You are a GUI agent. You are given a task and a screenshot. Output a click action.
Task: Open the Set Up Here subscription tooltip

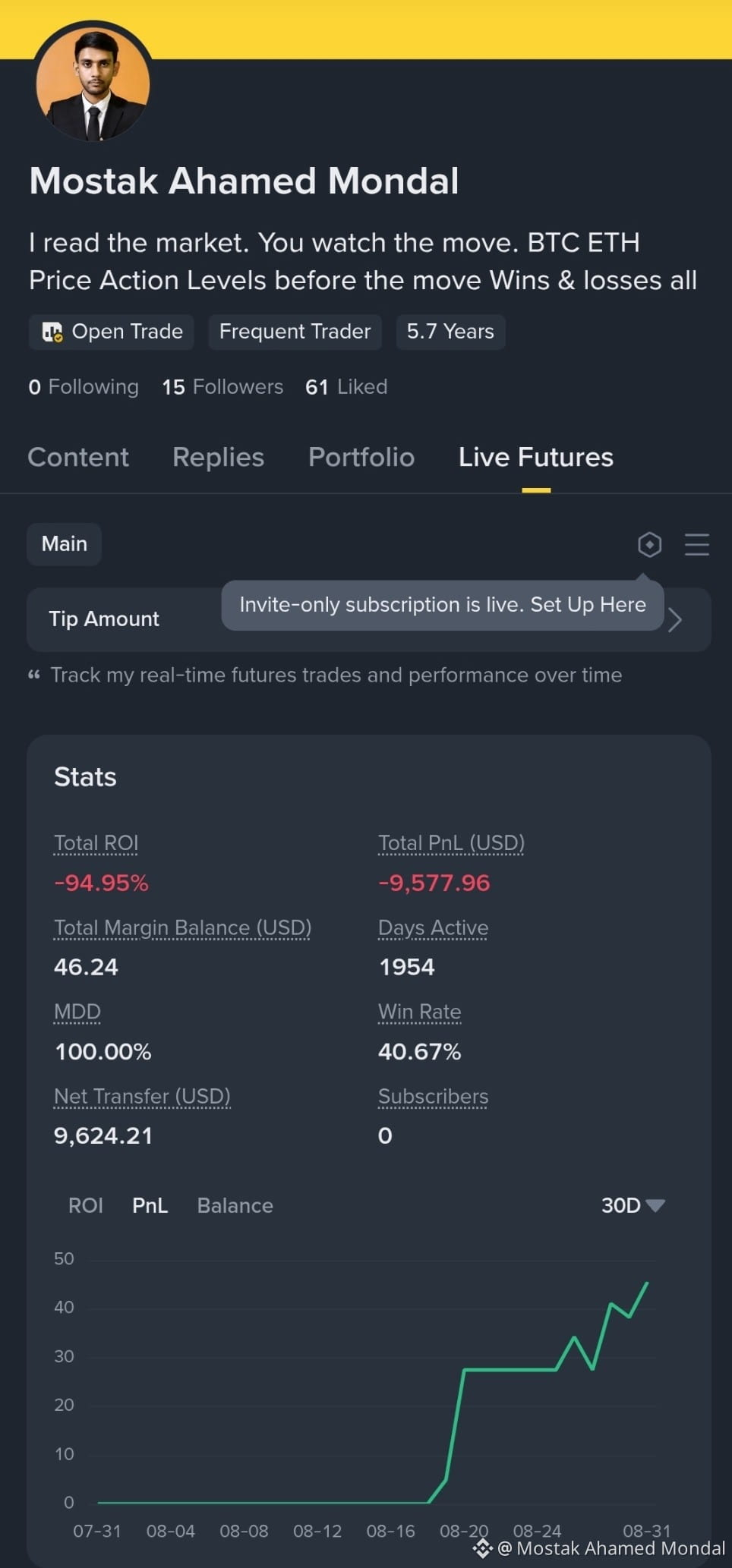coord(443,605)
